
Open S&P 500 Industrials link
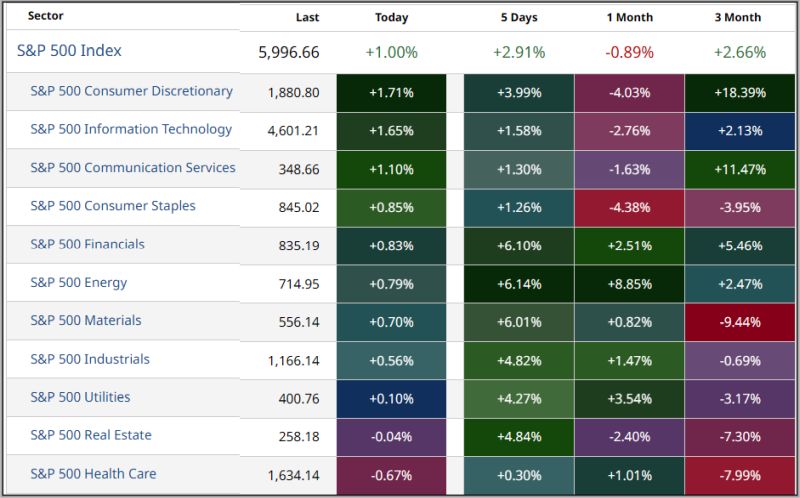(x=90, y=359)
